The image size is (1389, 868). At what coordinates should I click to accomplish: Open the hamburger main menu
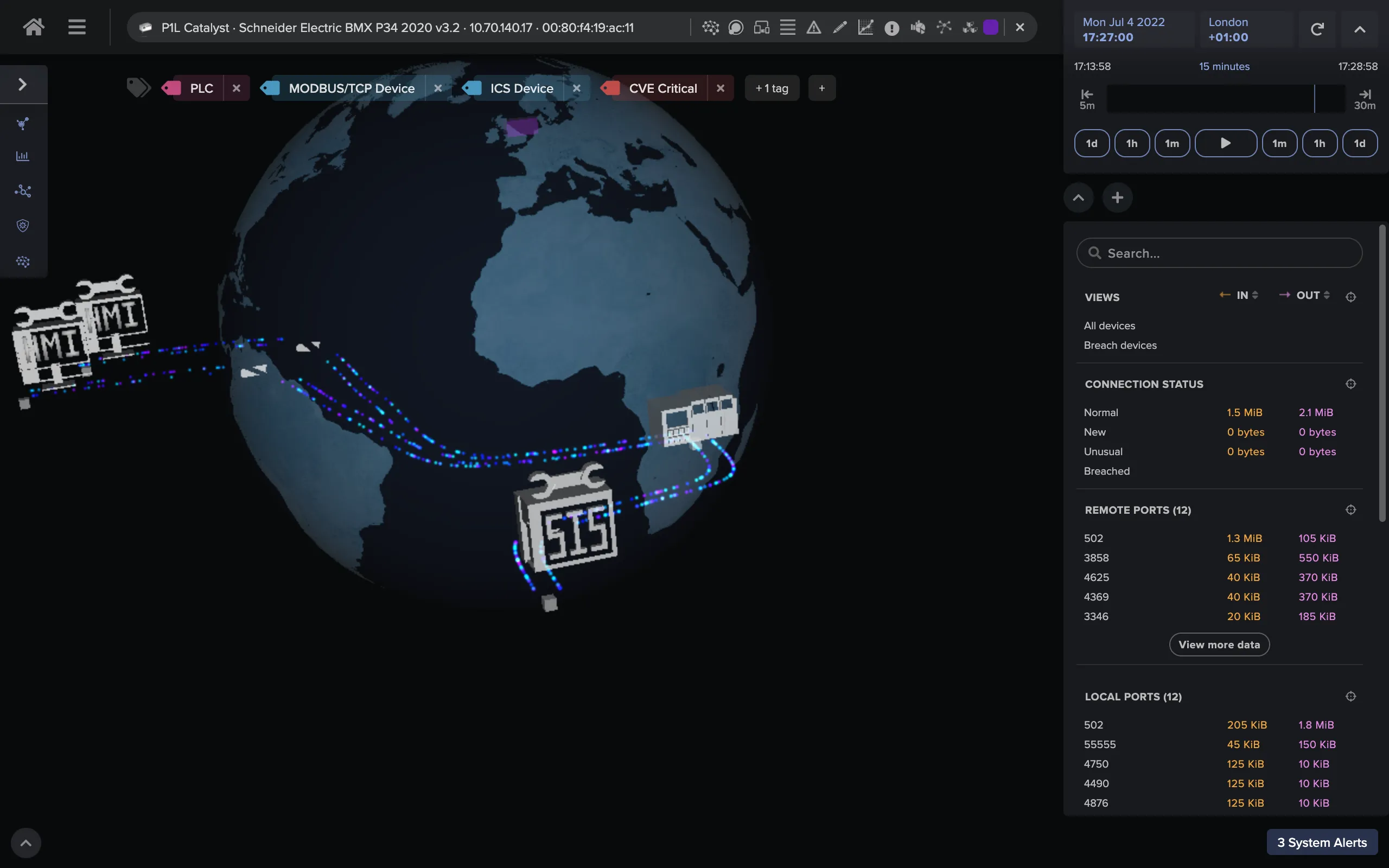(77, 27)
